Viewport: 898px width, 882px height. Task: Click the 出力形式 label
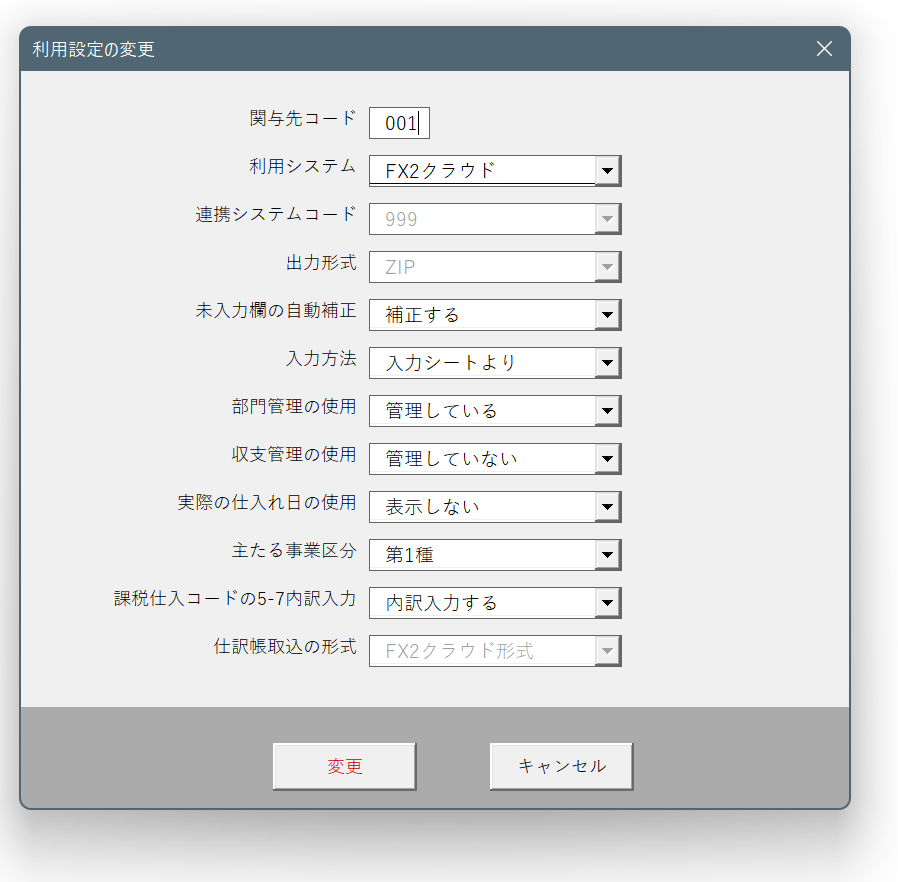321,262
